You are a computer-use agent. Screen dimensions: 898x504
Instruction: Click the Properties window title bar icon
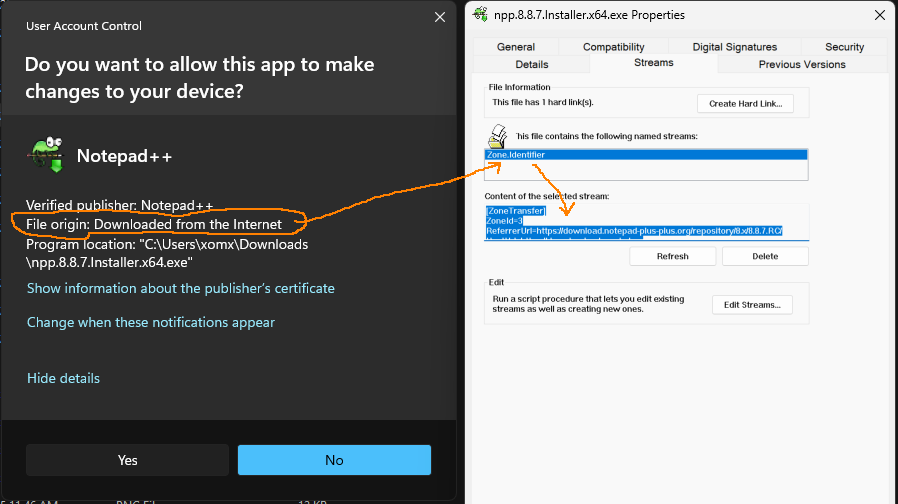coord(480,14)
